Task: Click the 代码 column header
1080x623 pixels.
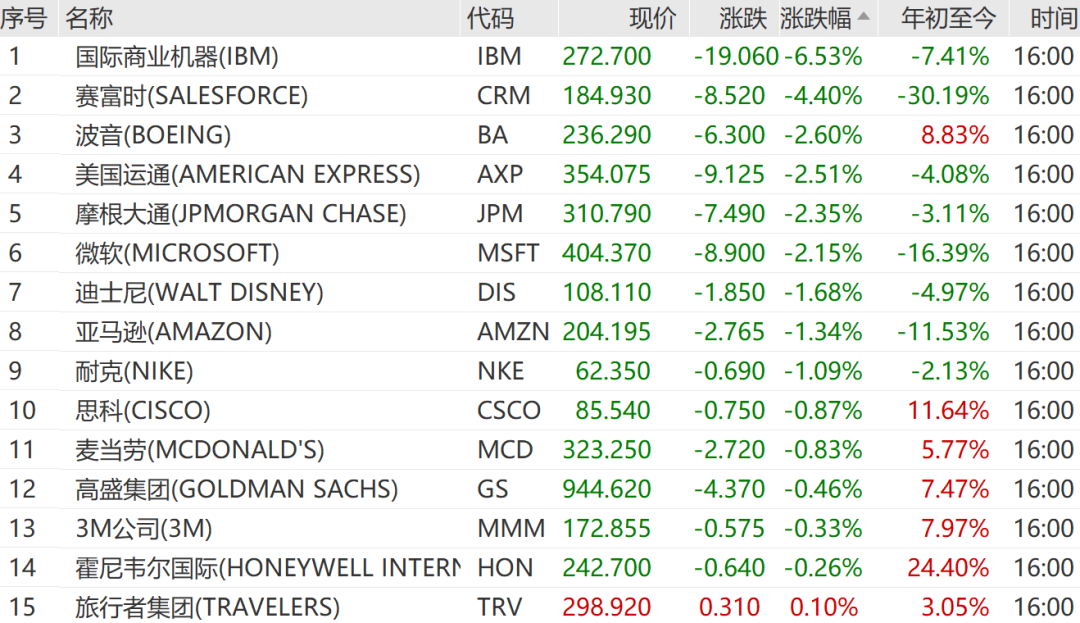Action: (490, 18)
